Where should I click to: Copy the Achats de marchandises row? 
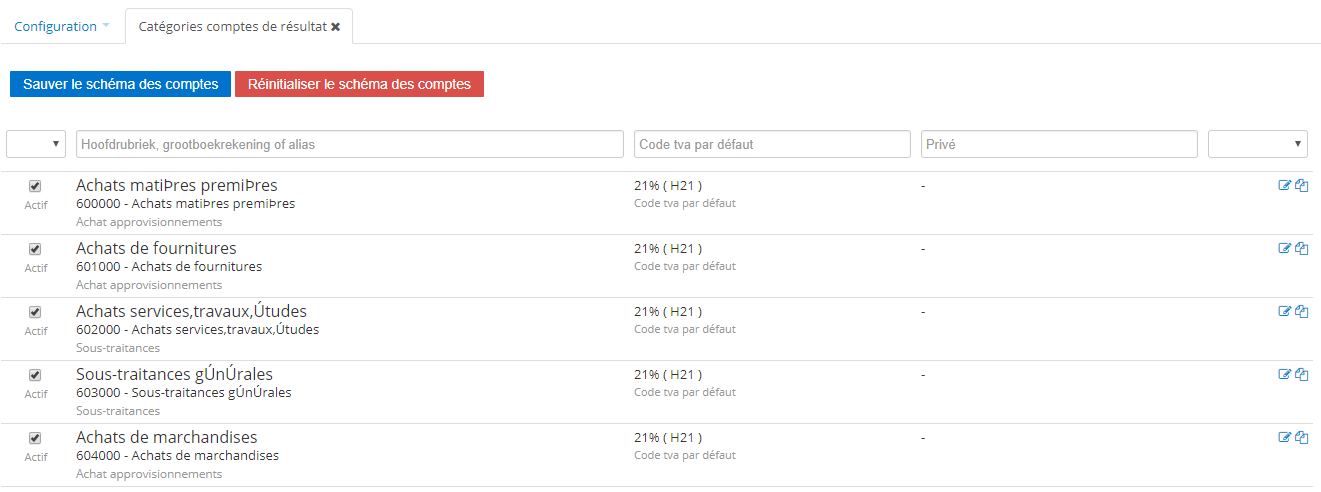tap(1302, 437)
